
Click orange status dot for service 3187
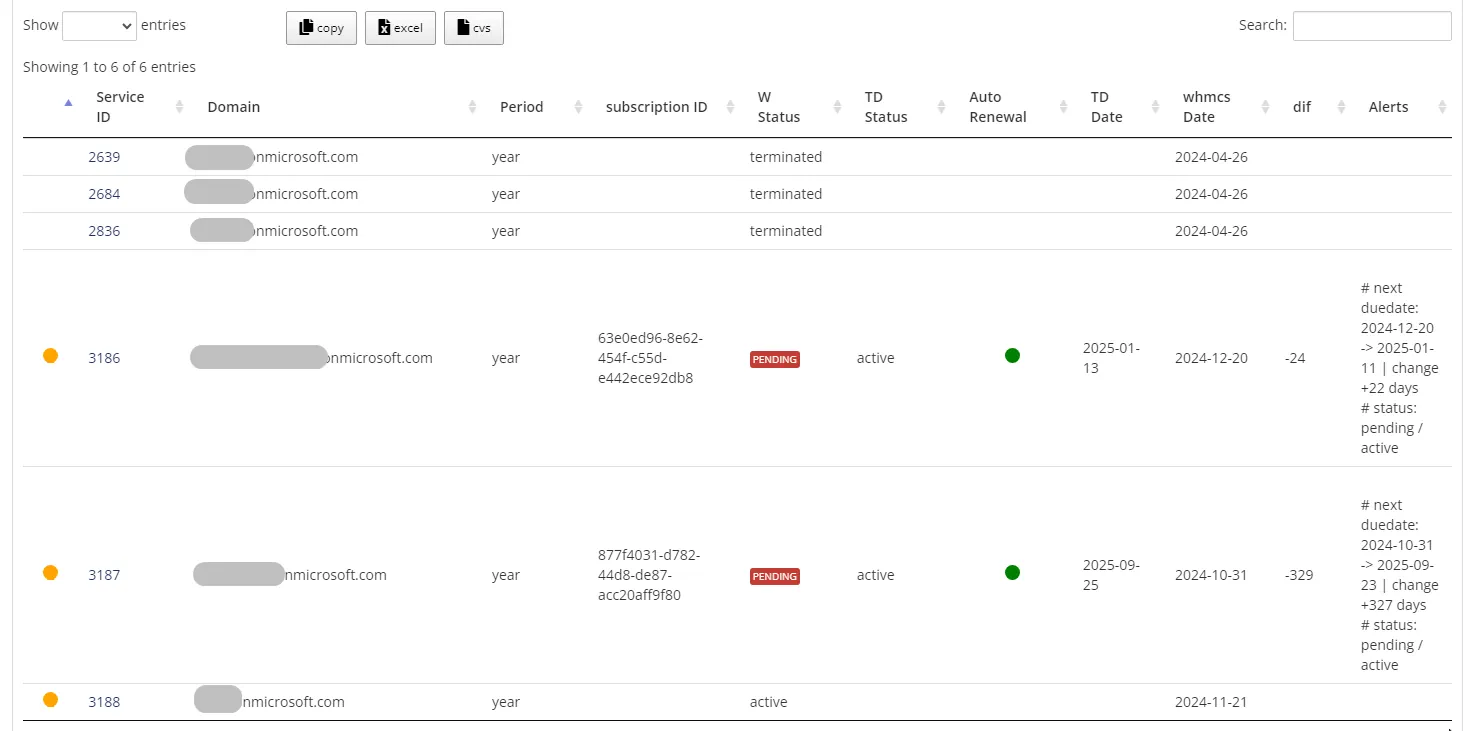pyautogui.click(x=50, y=572)
